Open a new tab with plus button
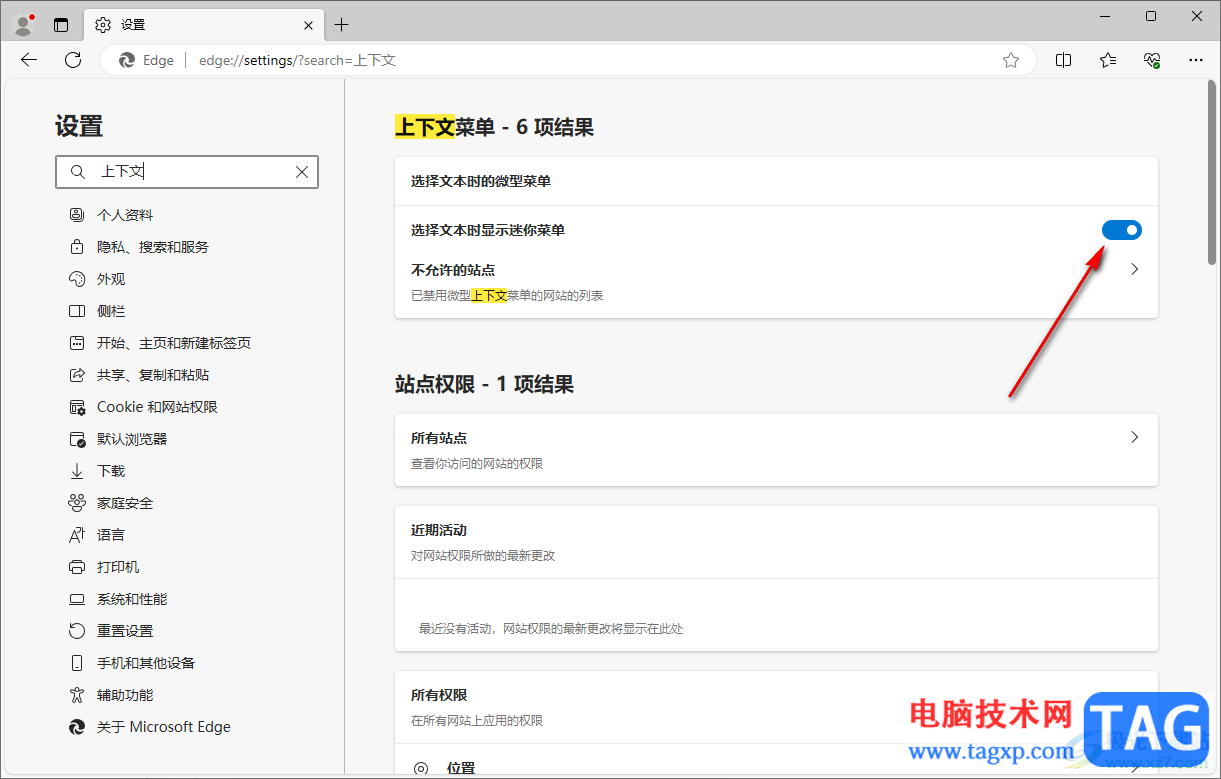The image size is (1221, 779). 342,25
